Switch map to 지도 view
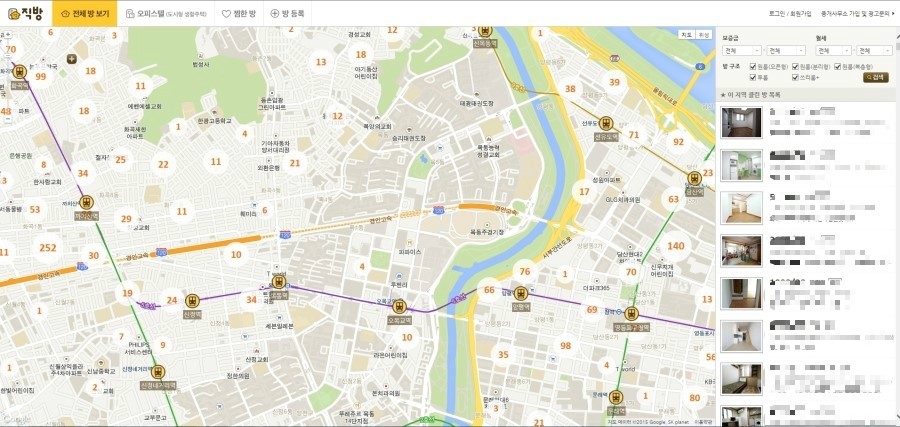This screenshot has height=427, width=900. pos(686,34)
